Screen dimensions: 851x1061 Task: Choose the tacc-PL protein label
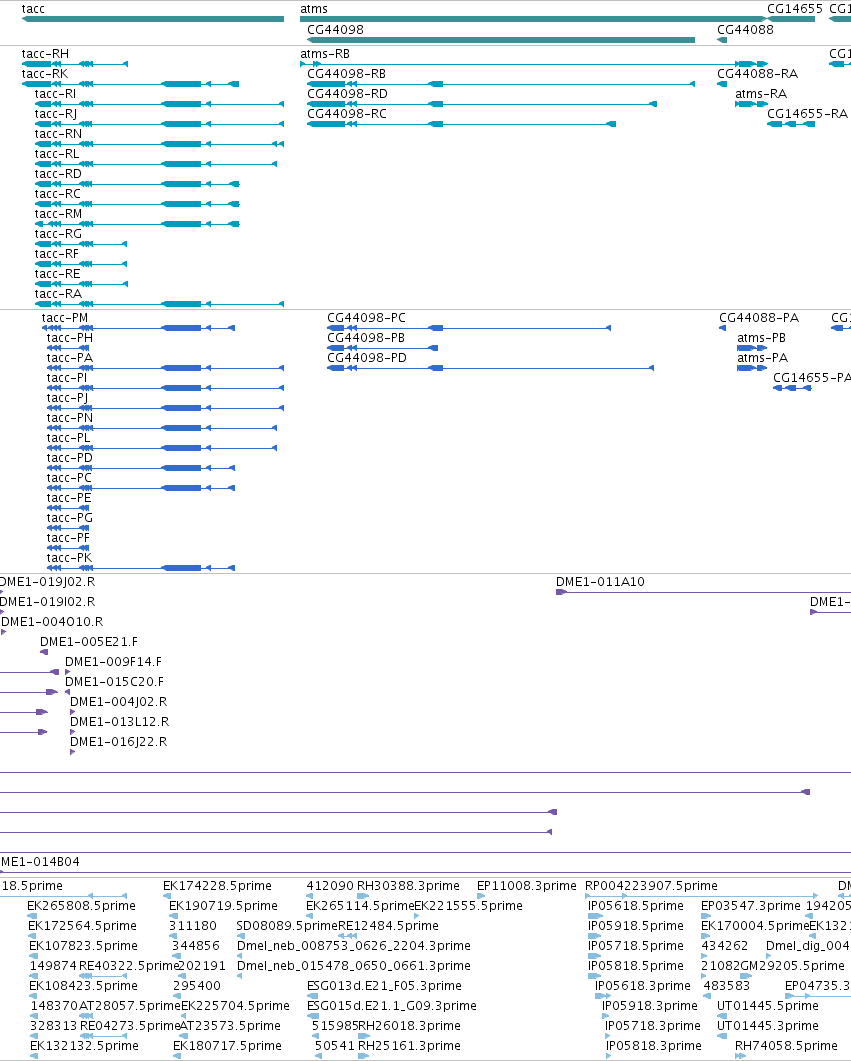(x=68, y=438)
